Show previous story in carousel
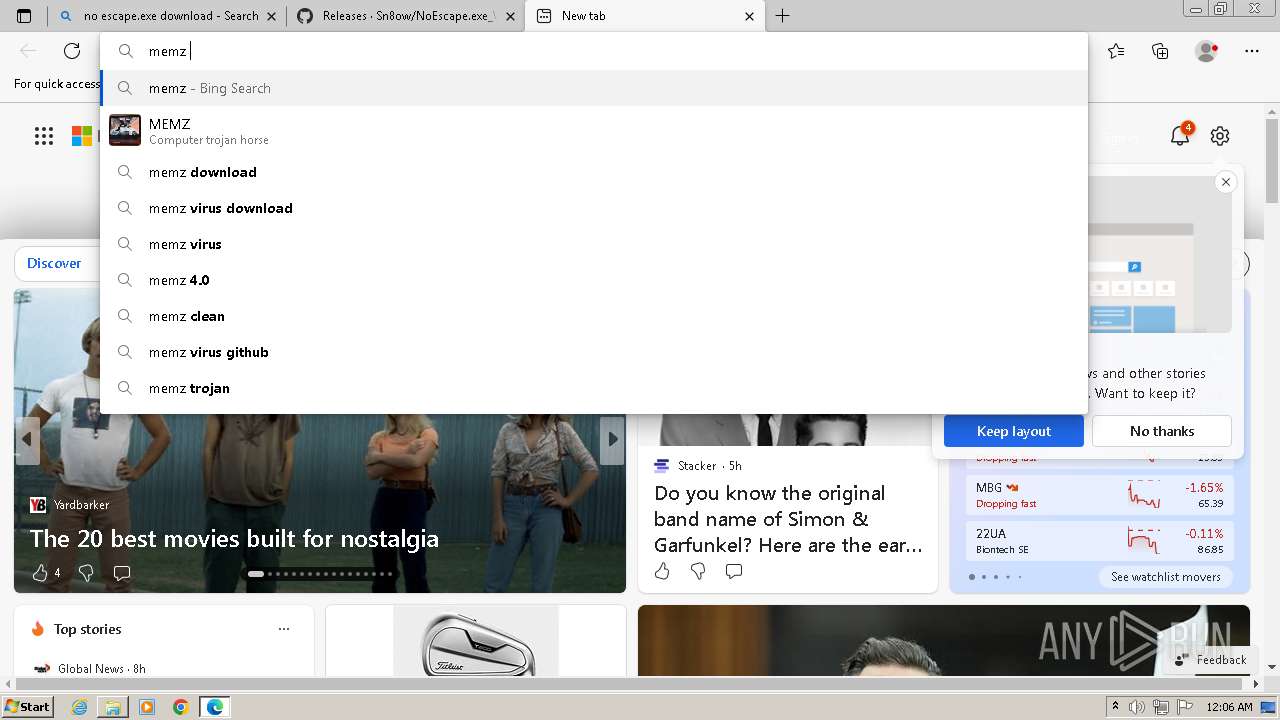 coord(27,439)
